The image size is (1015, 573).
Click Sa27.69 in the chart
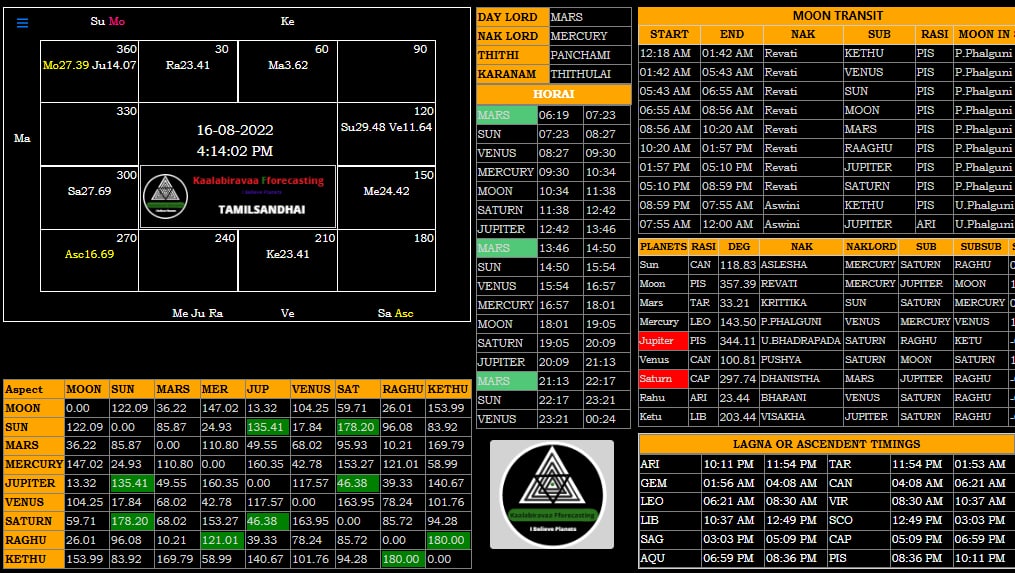89,191
